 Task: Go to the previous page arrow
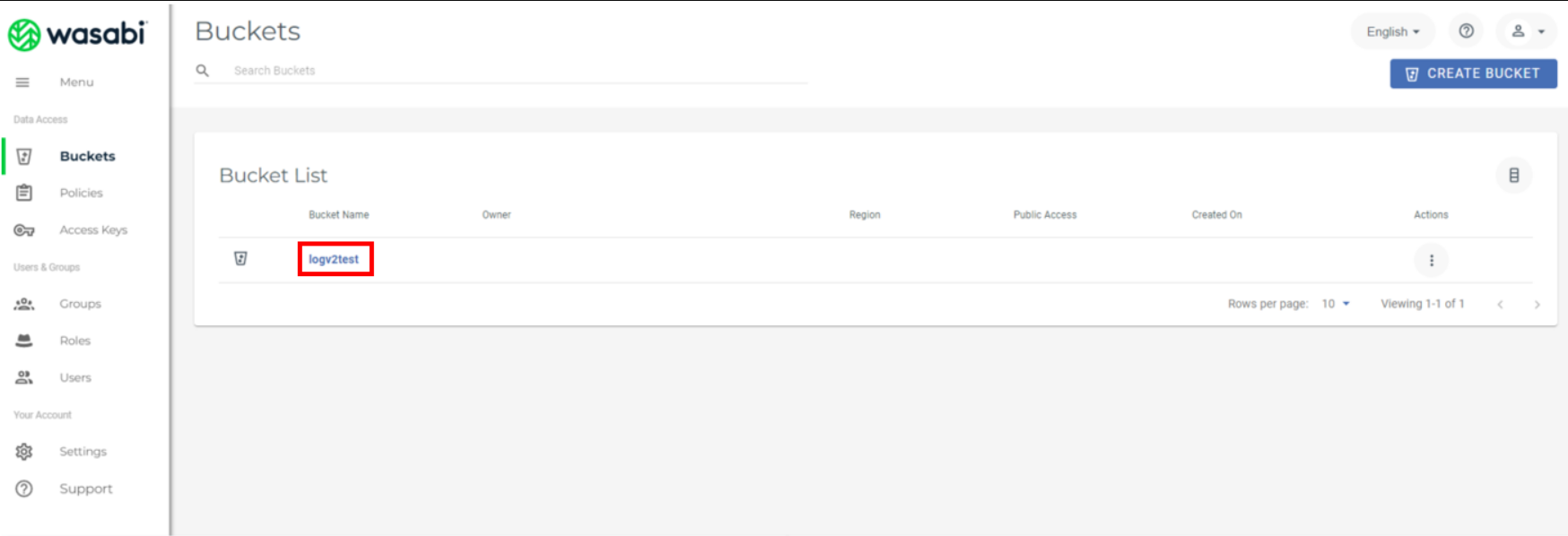point(1500,305)
